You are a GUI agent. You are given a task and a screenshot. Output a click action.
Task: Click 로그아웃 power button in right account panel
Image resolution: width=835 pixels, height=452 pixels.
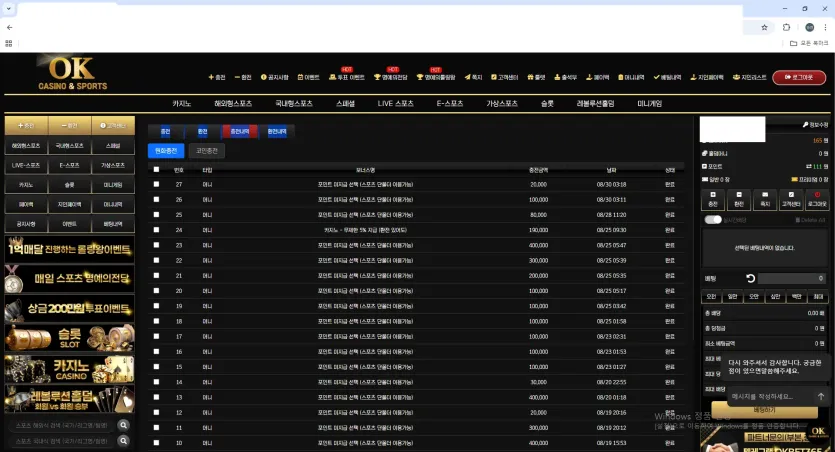tap(817, 199)
